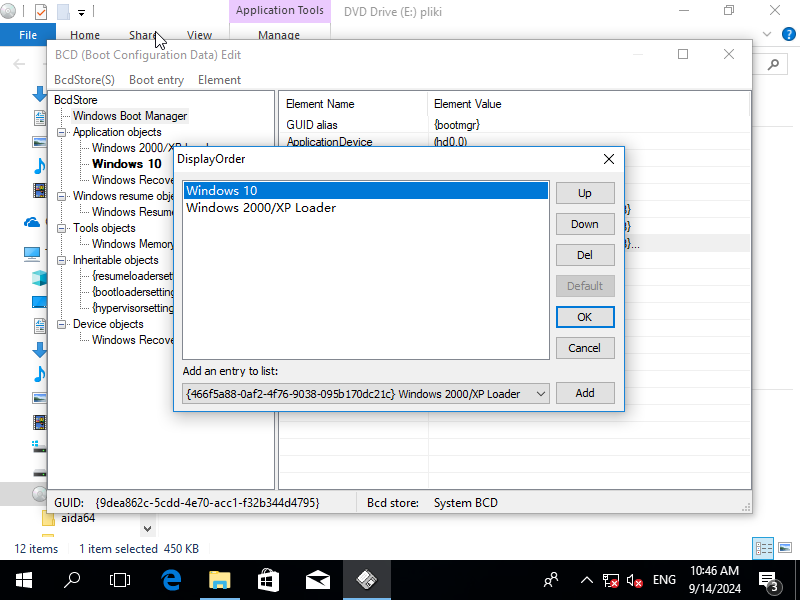Select Windows 2000/XP Loader tree item

click(133, 148)
